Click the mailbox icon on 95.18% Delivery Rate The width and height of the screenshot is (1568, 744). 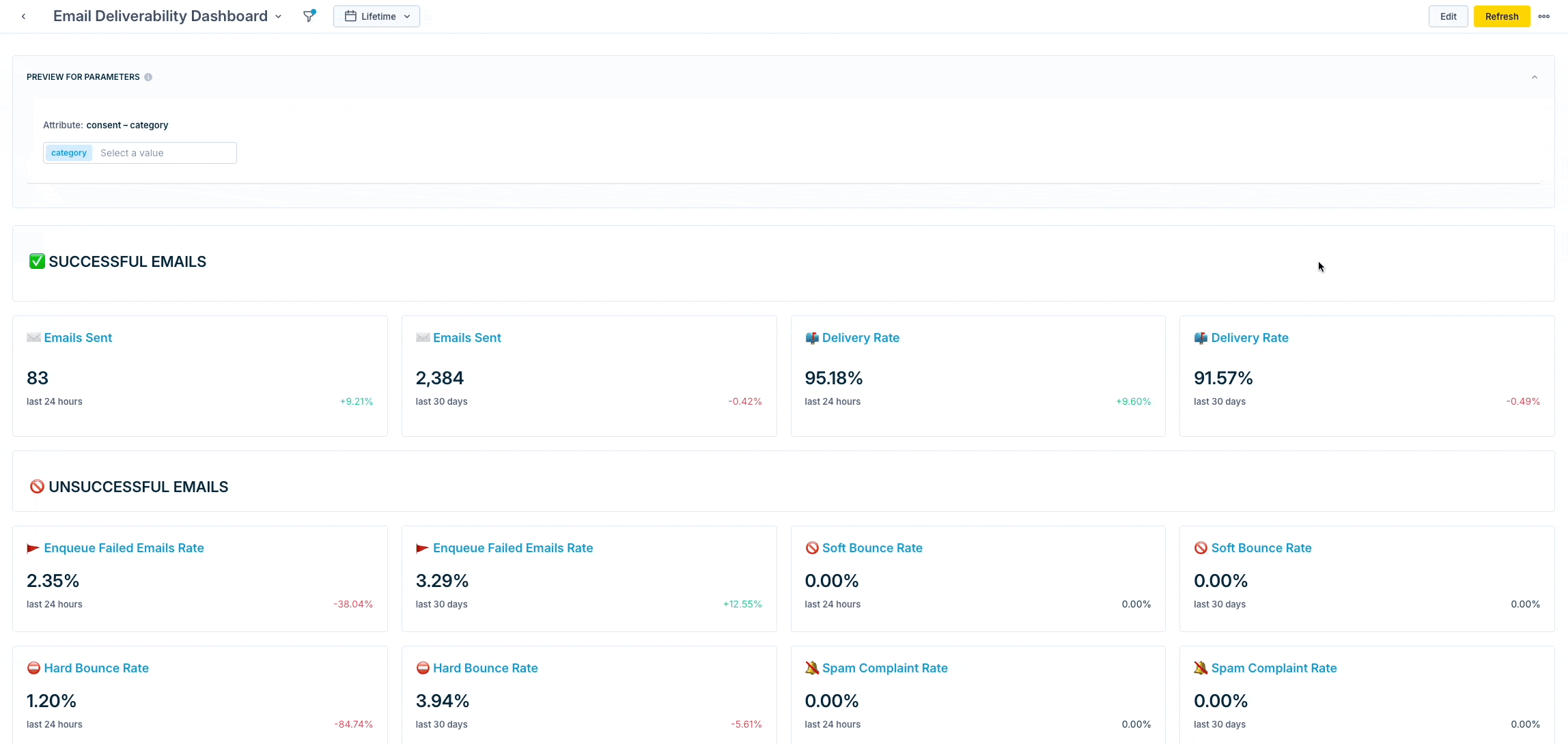tap(811, 338)
